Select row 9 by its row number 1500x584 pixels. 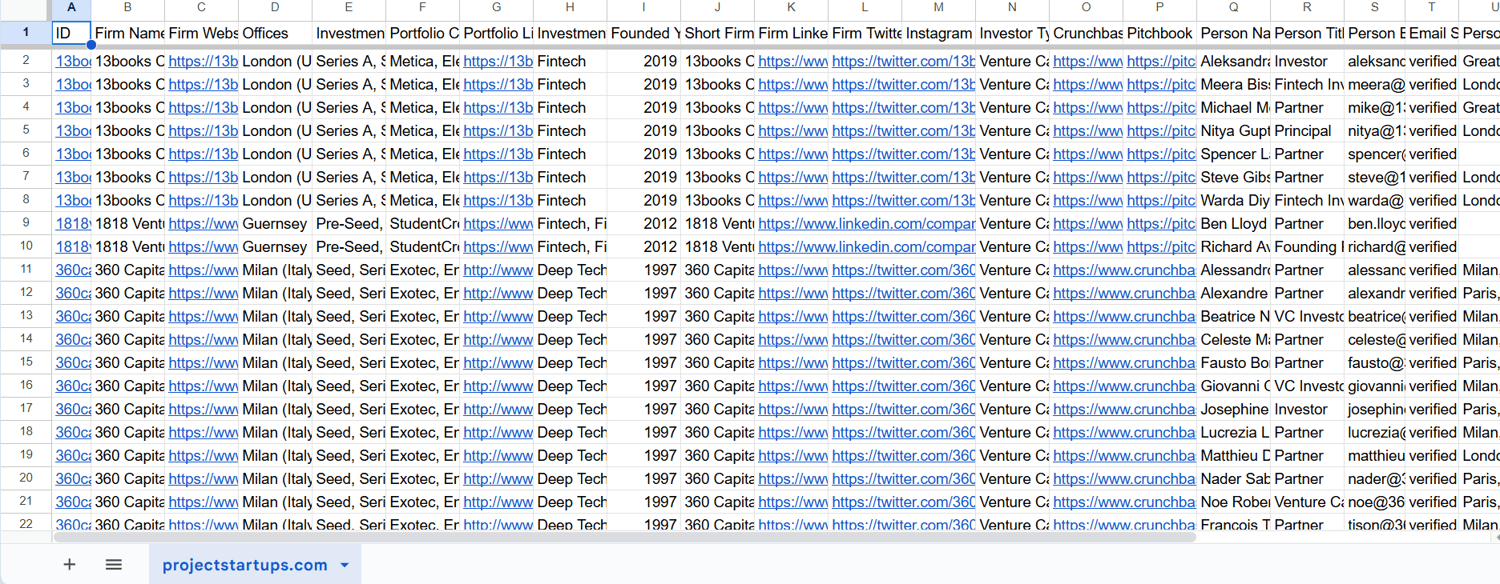26,224
